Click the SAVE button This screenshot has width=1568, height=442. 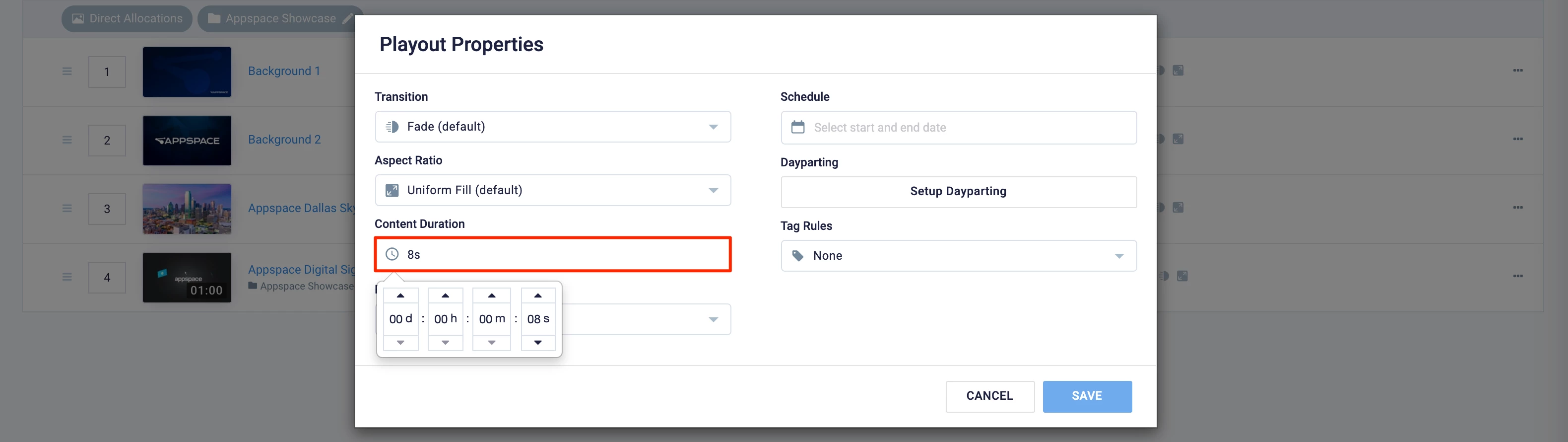tap(1087, 396)
